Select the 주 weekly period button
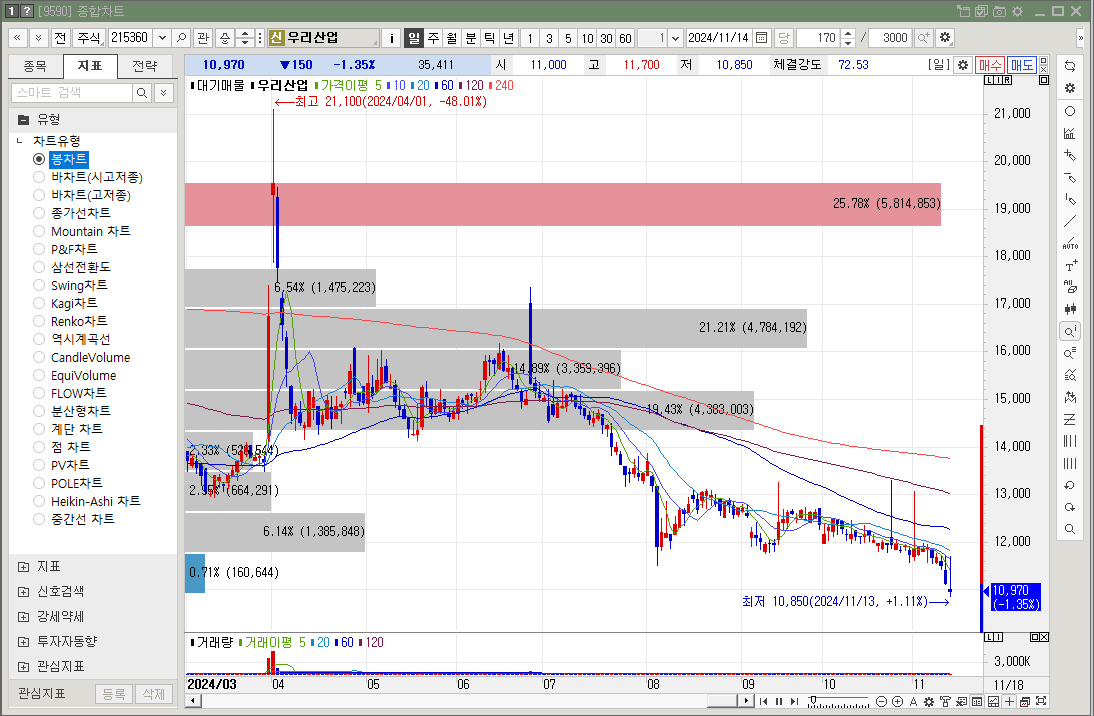1094x716 pixels. coord(433,38)
